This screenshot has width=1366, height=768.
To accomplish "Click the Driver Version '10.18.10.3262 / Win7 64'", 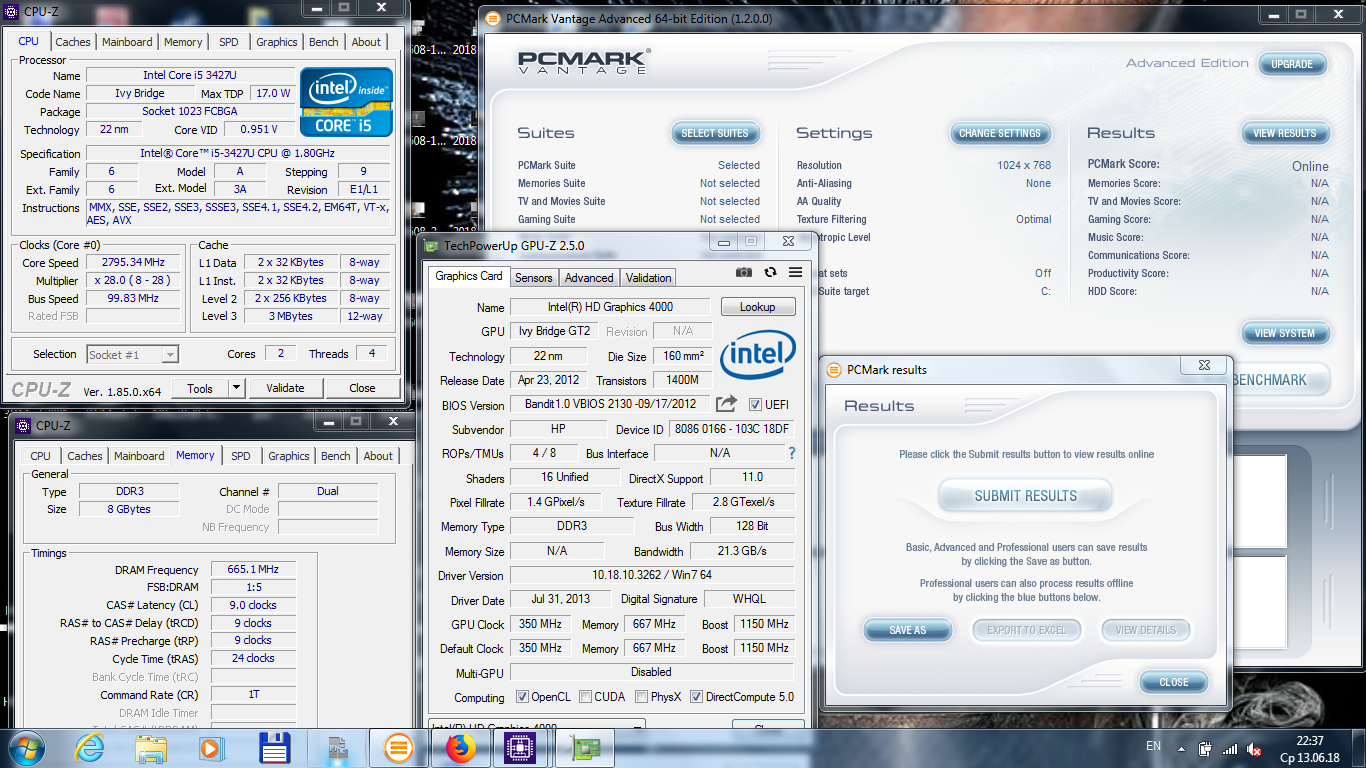I will click(x=651, y=575).
